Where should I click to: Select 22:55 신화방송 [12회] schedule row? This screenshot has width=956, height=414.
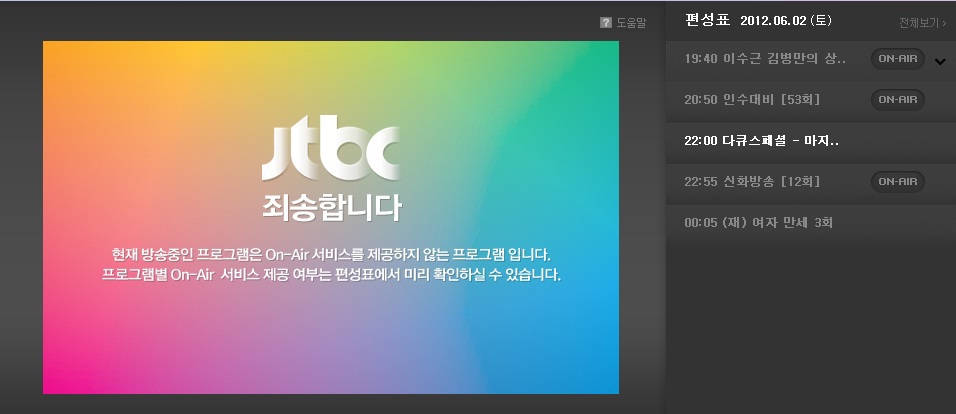[811, 184]
